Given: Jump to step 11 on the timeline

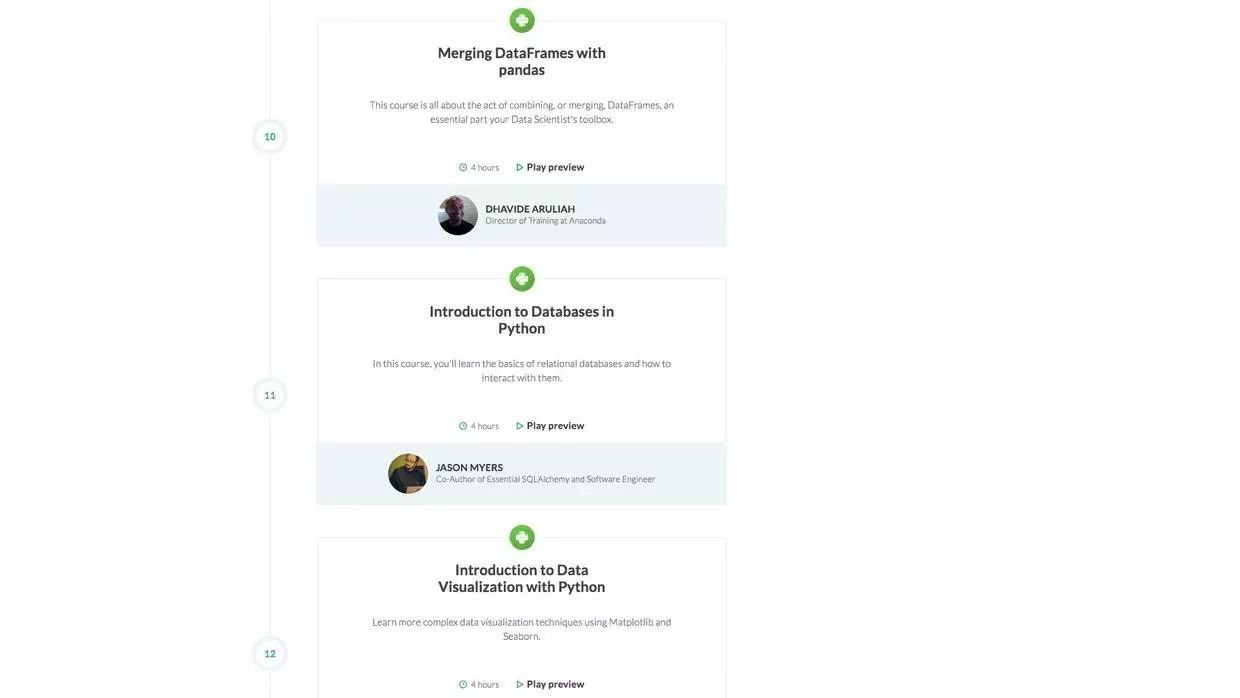Looking at the screenshot, I should pyautogui.click(x=270, y=395).
